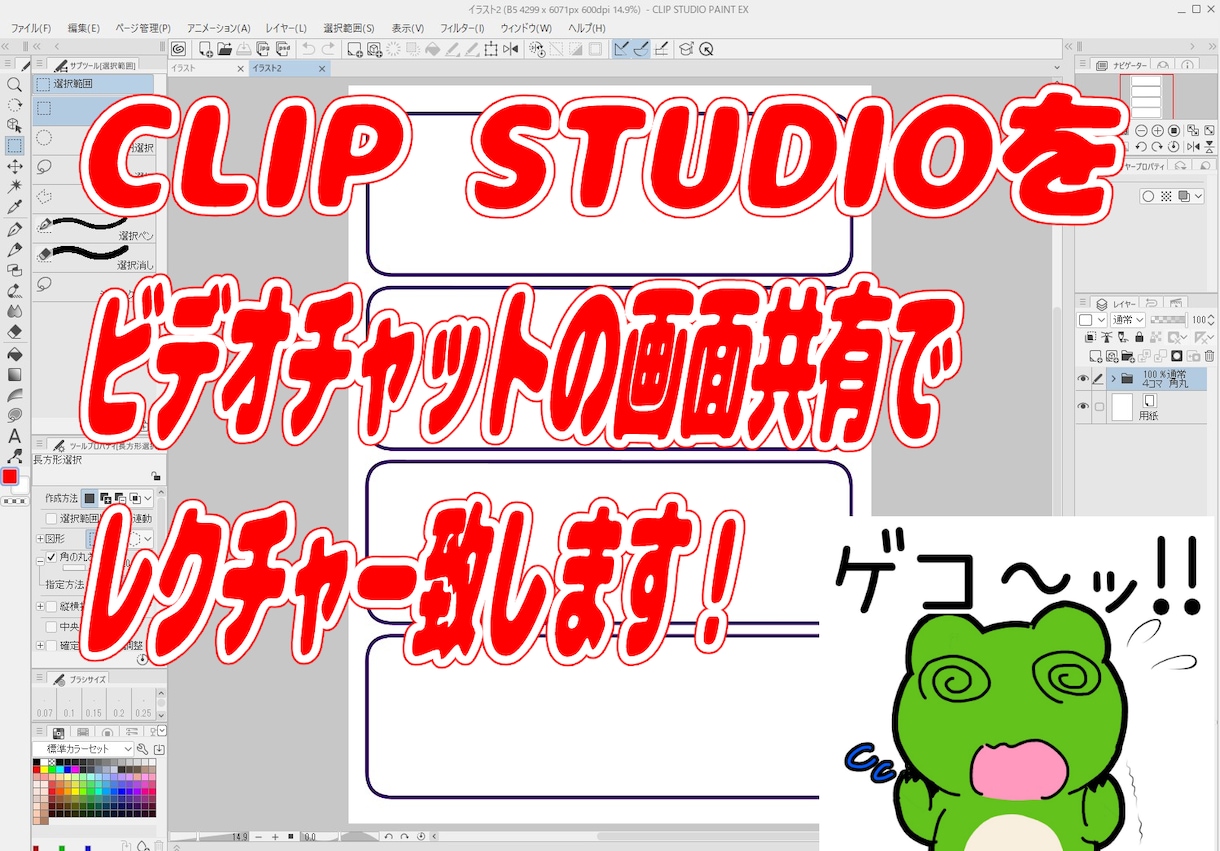Open the 編集(E) menu
The height and width of the screenshot is (851, 1220).
tap(83, 28)
